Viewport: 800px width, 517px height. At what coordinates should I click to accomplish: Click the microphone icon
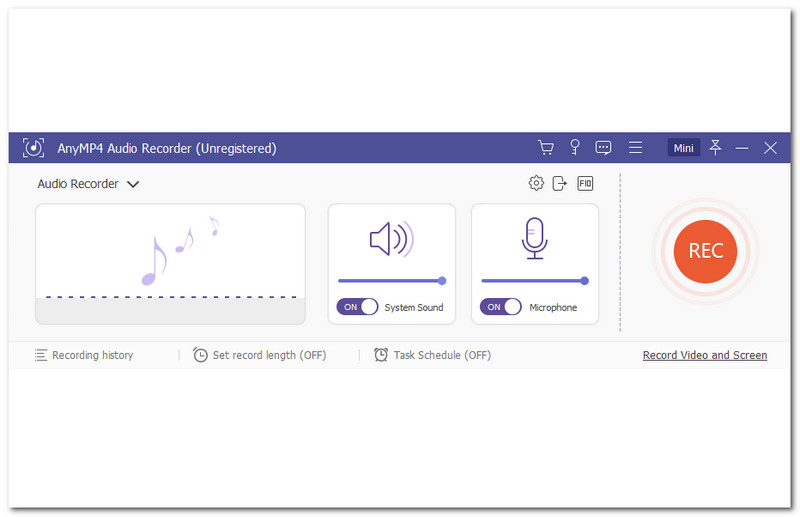535,238
